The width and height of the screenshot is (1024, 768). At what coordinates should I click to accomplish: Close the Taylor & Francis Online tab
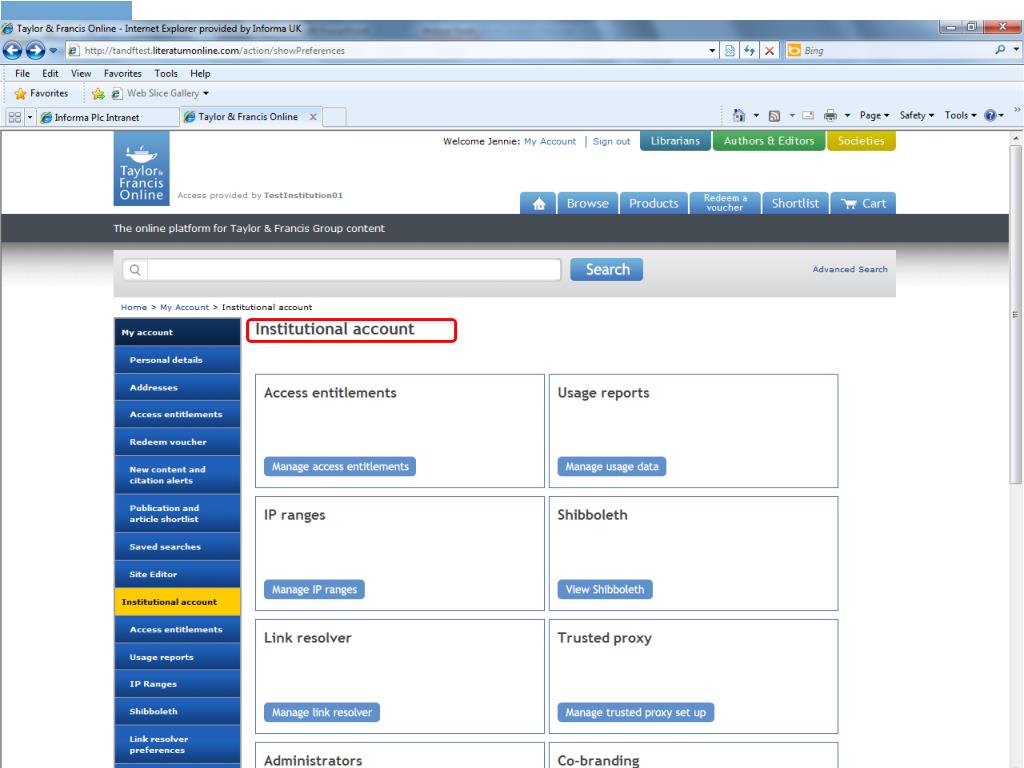pos(313,117)
